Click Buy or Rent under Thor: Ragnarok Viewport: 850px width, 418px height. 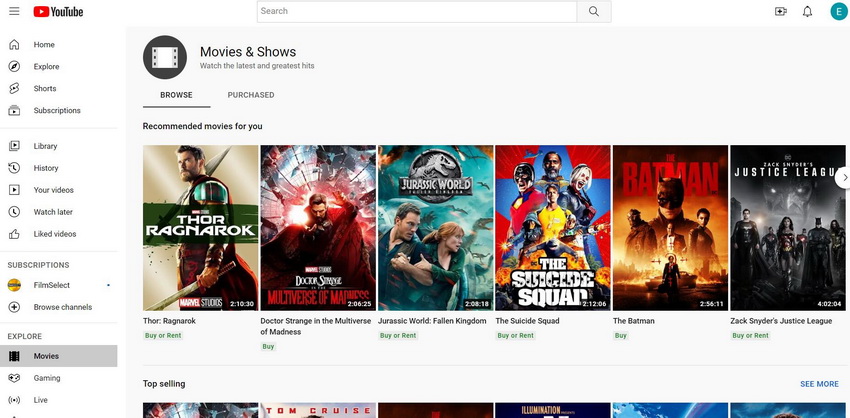point(163,336)
